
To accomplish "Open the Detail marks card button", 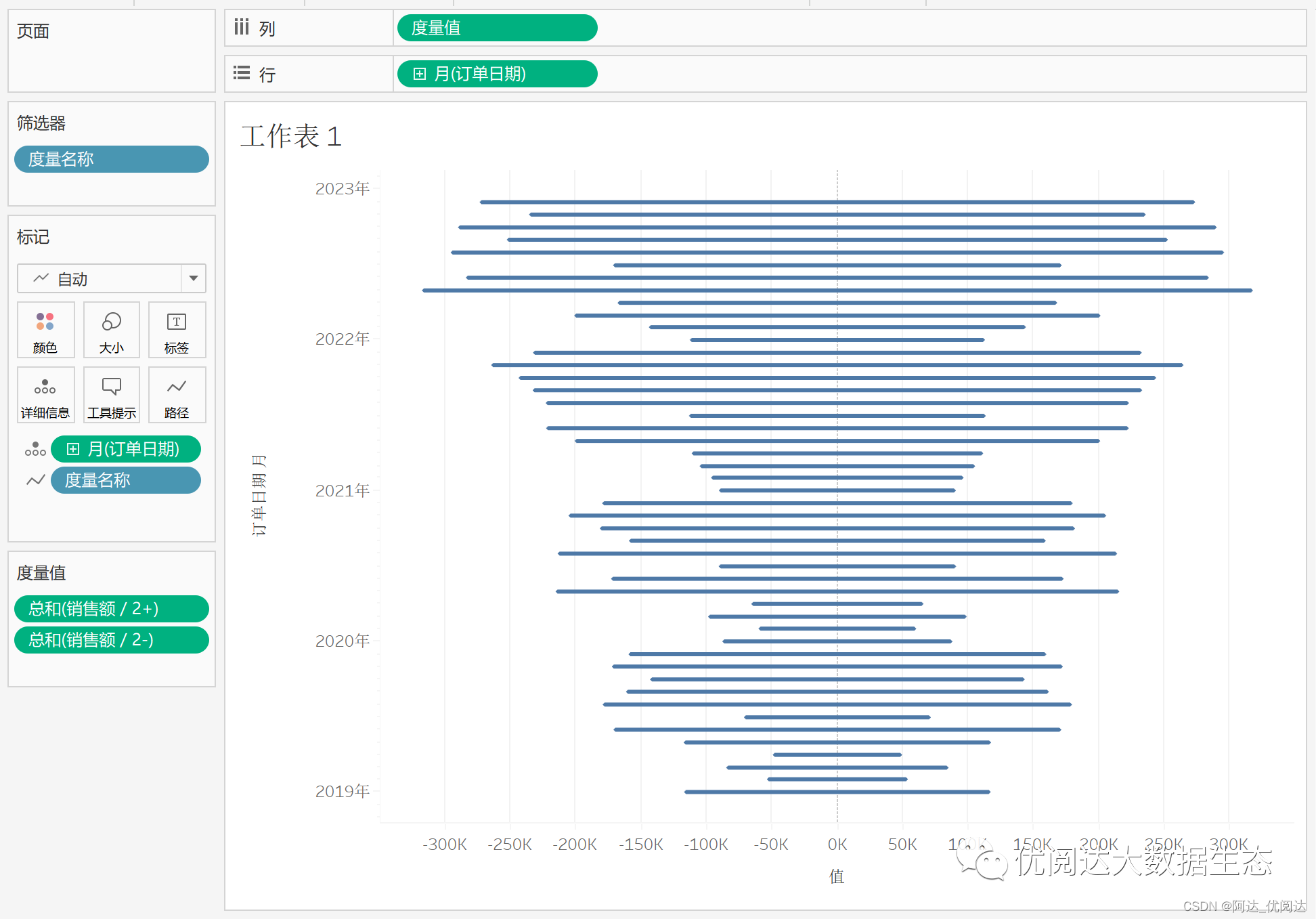I will coord(45,395).
